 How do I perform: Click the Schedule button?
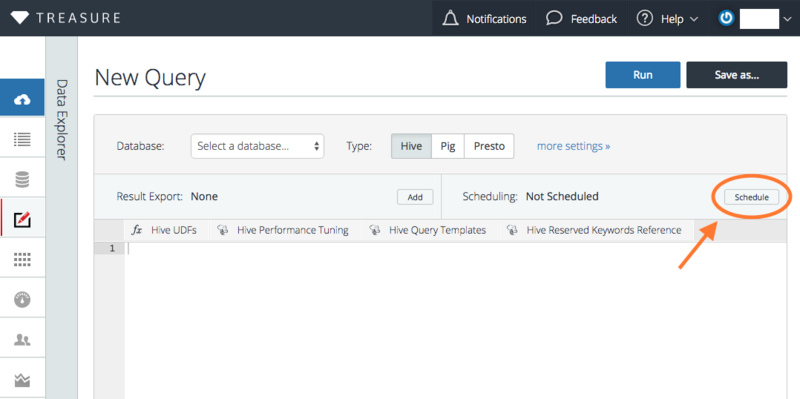click(x=752, y=197)
